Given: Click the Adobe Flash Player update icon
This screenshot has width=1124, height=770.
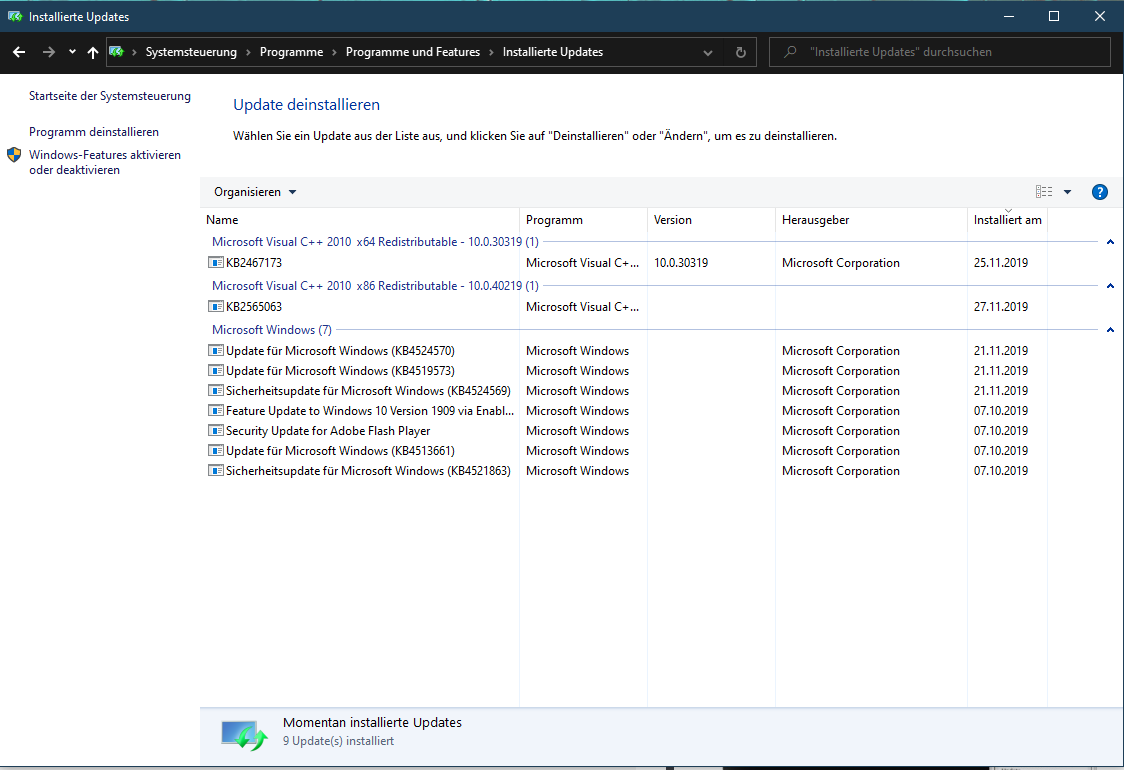Looking at the screenshot, I should (215, 431).
